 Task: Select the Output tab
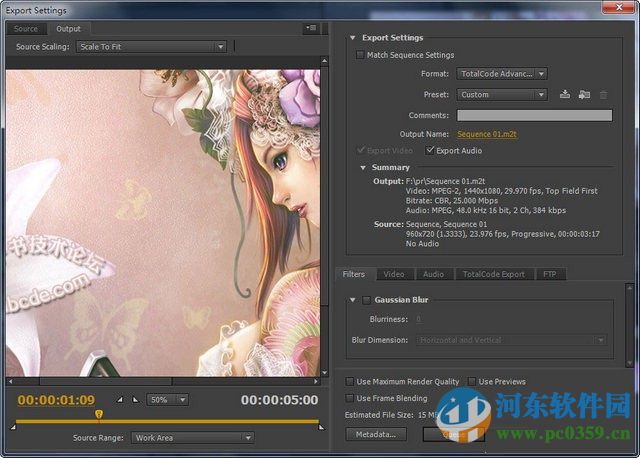click(x=68, y=29)
